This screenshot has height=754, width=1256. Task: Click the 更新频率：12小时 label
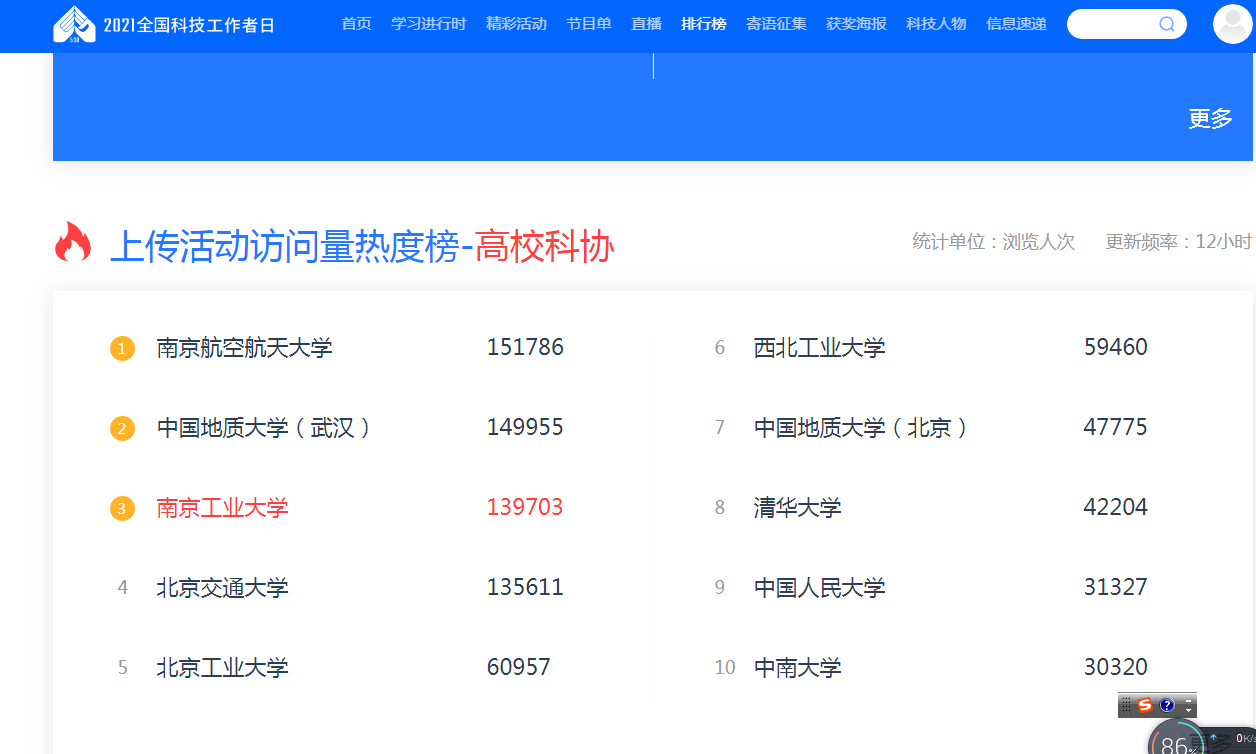(1179, 241)
